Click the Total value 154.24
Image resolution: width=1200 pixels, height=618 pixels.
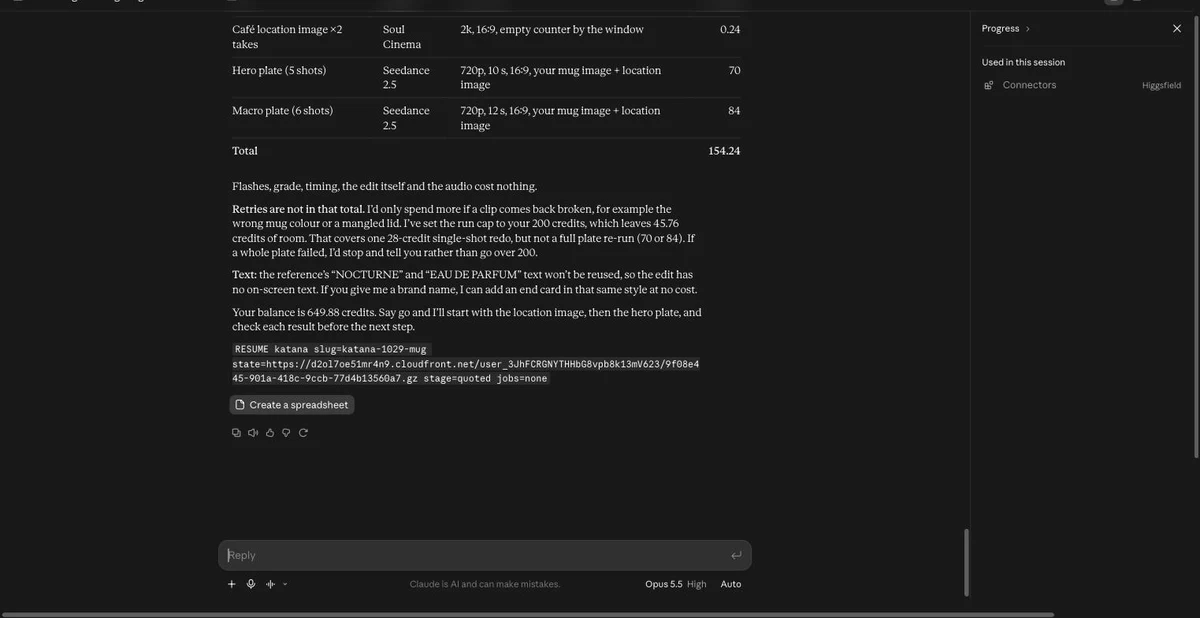coord(724,151)
